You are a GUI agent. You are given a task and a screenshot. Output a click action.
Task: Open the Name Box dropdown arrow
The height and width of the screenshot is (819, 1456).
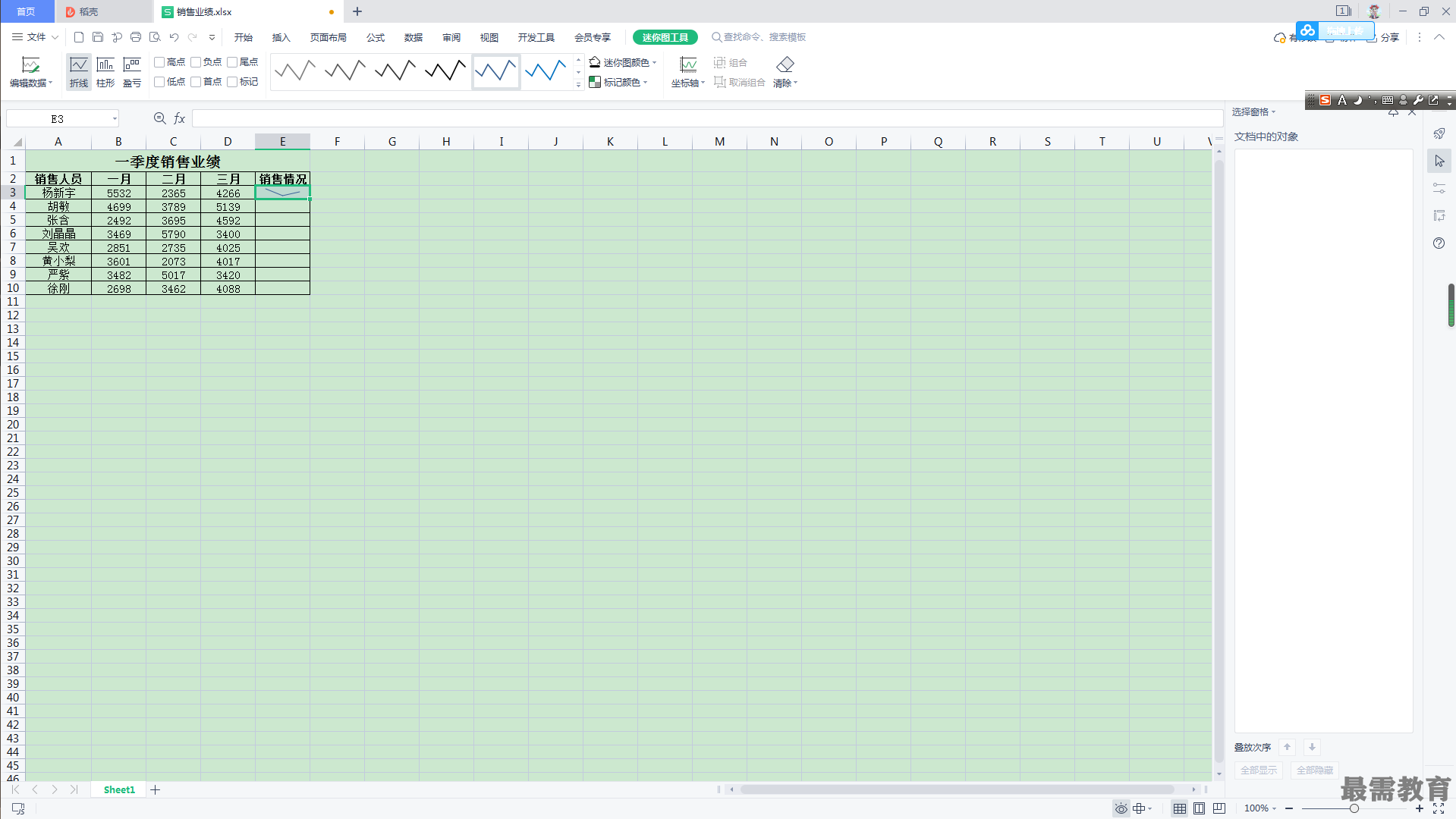115,118
